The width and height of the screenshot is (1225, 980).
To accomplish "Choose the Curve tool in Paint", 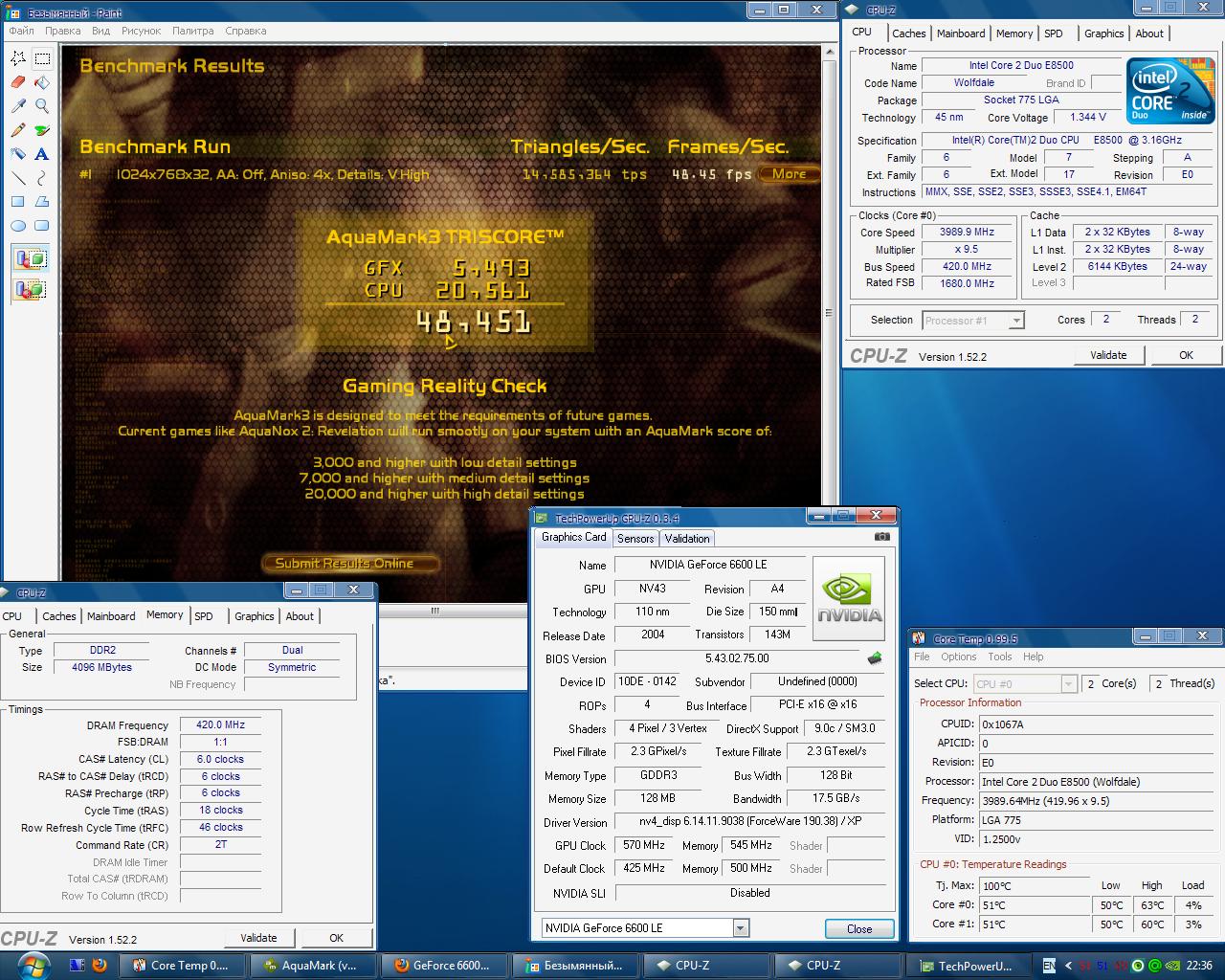I will [x=42, y=178].
